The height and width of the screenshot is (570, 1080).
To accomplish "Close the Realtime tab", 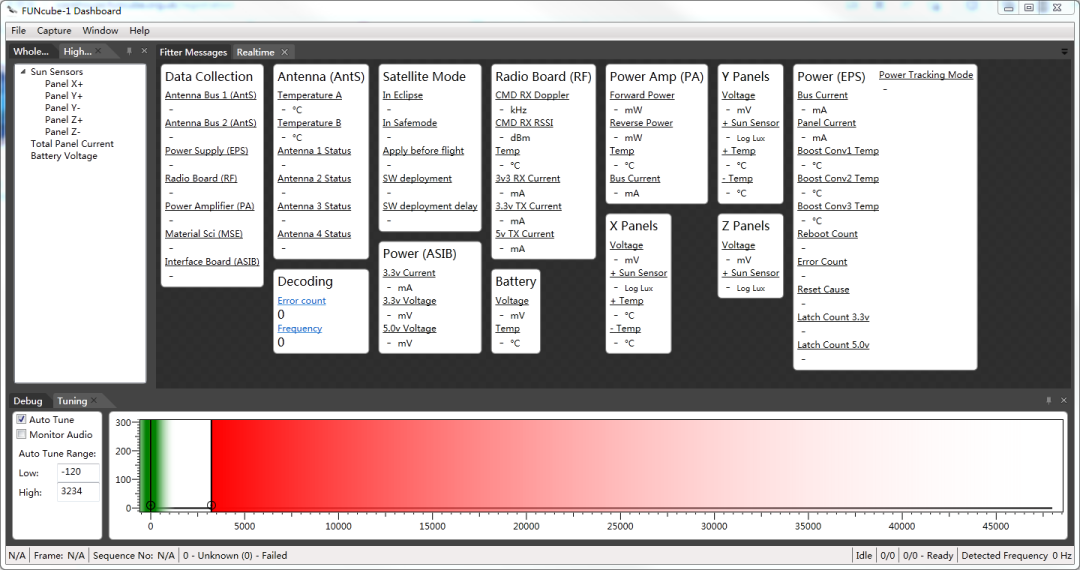I will click(284, 52).
